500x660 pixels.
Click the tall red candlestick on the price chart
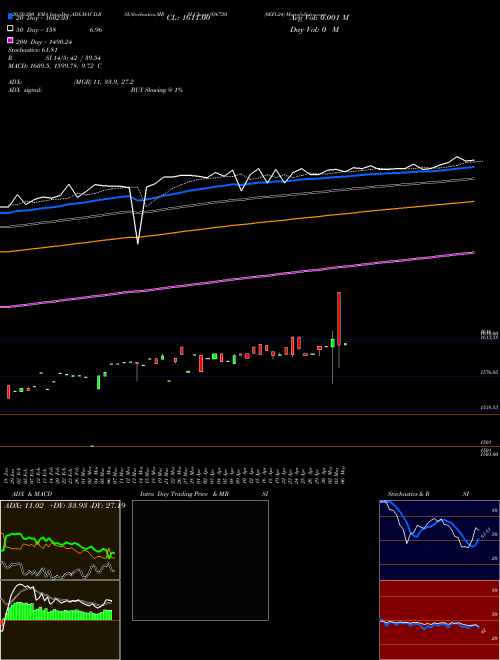[339, 319]
